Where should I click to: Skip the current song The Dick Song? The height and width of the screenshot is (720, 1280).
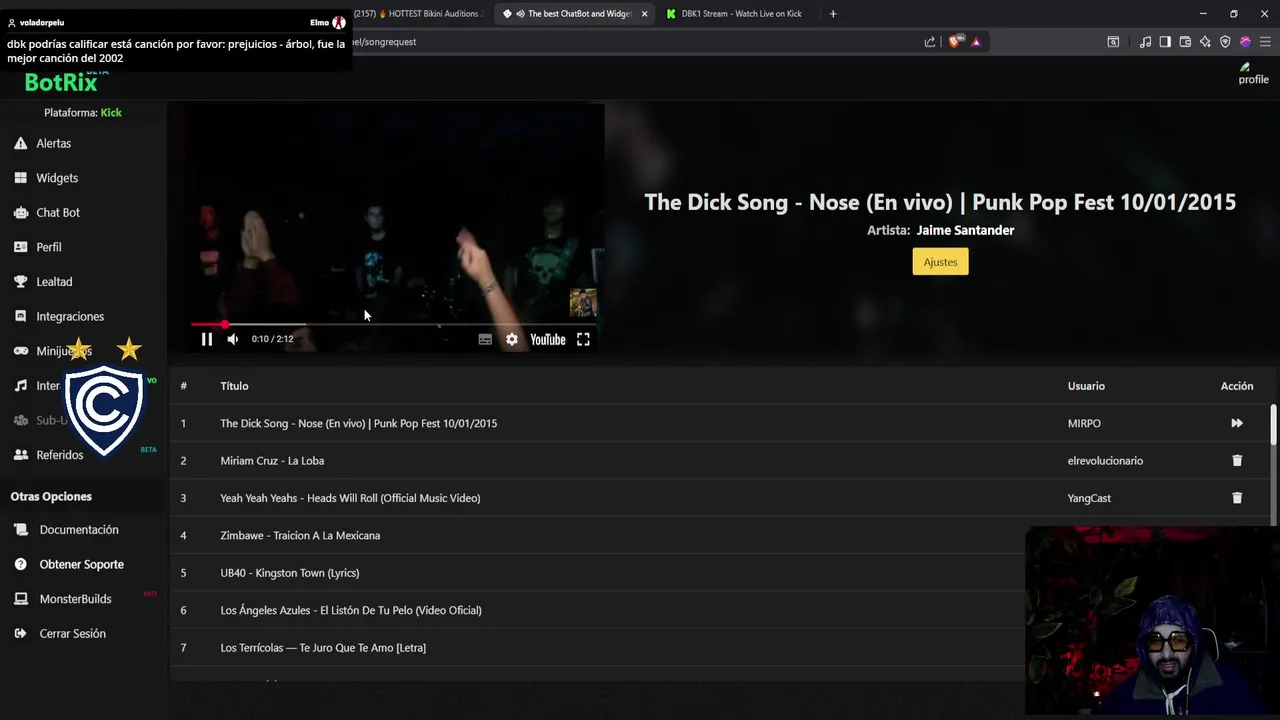click(1237, 423)
